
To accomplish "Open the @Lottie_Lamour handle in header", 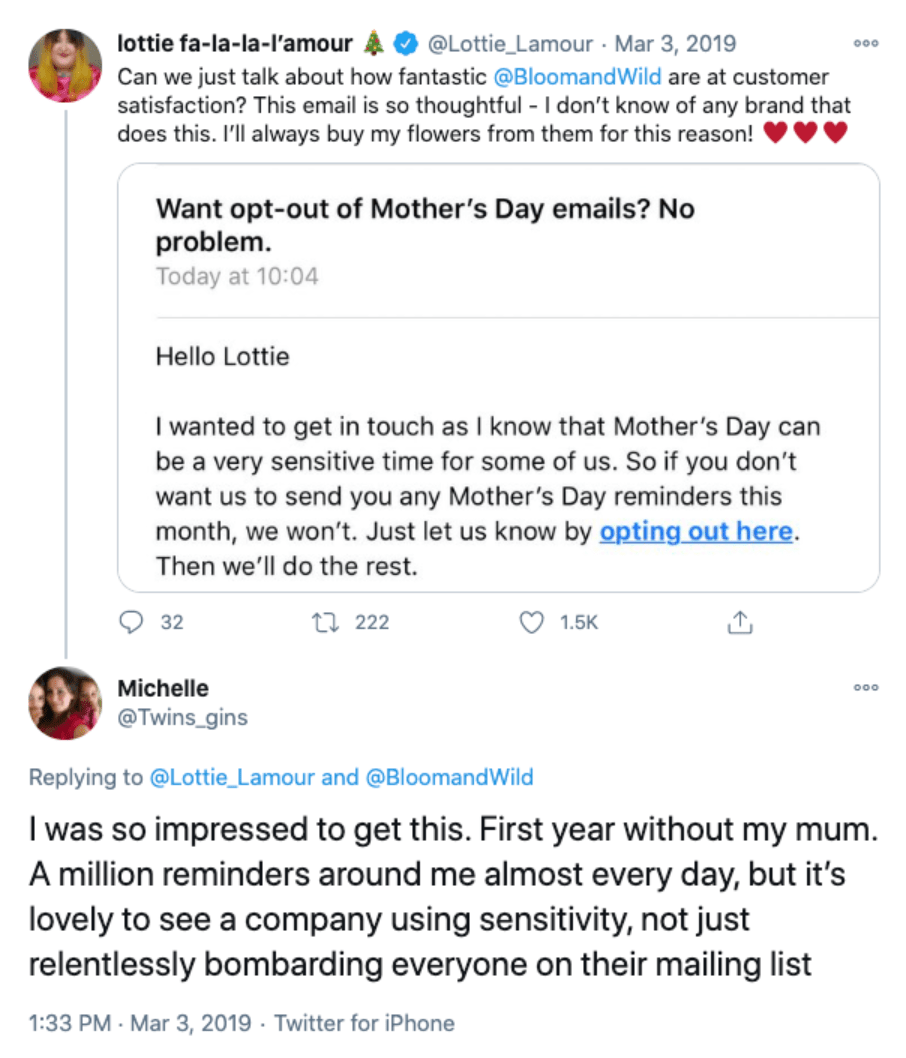I will click(514, 44).
